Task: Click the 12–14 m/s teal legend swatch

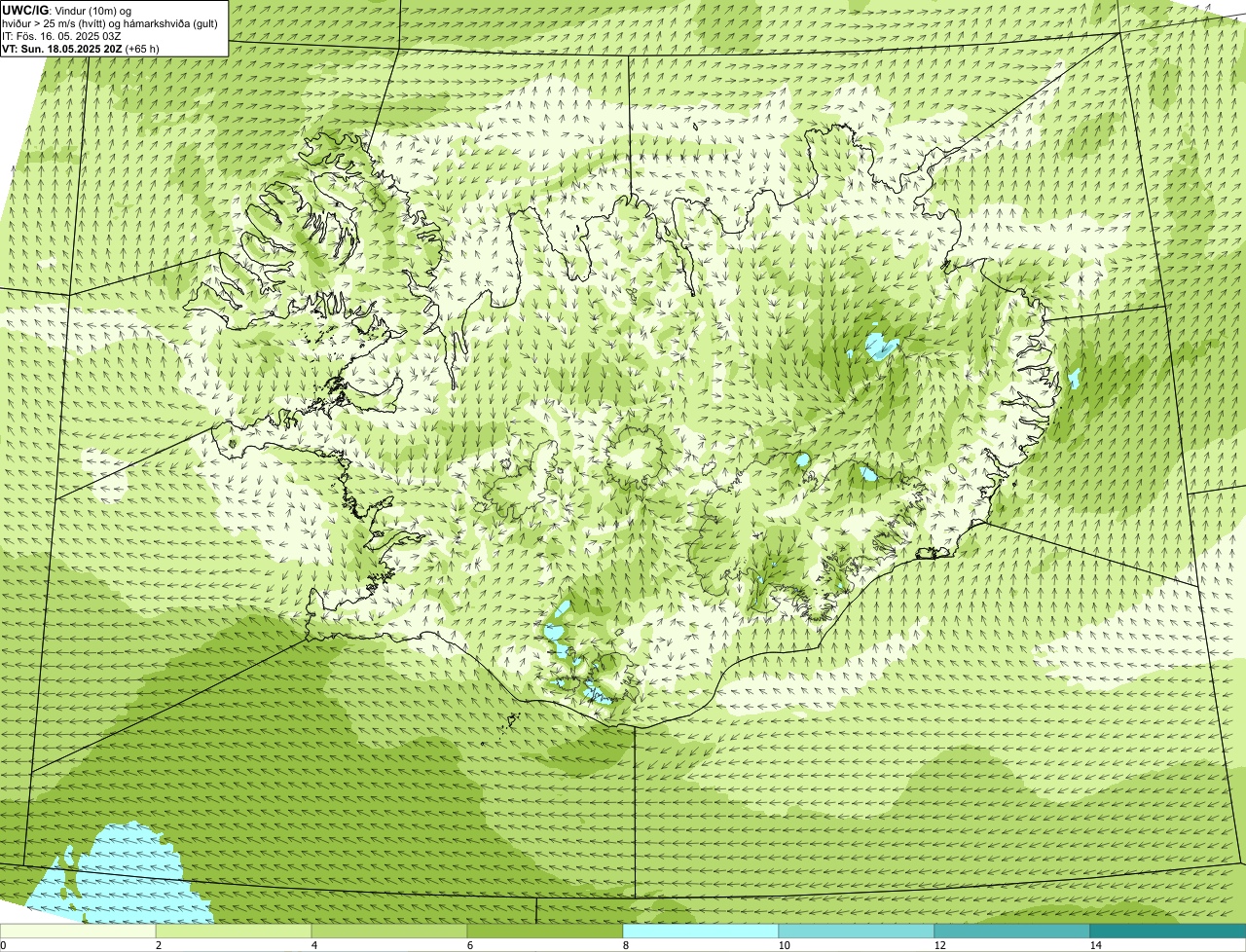Action: 1012,931
